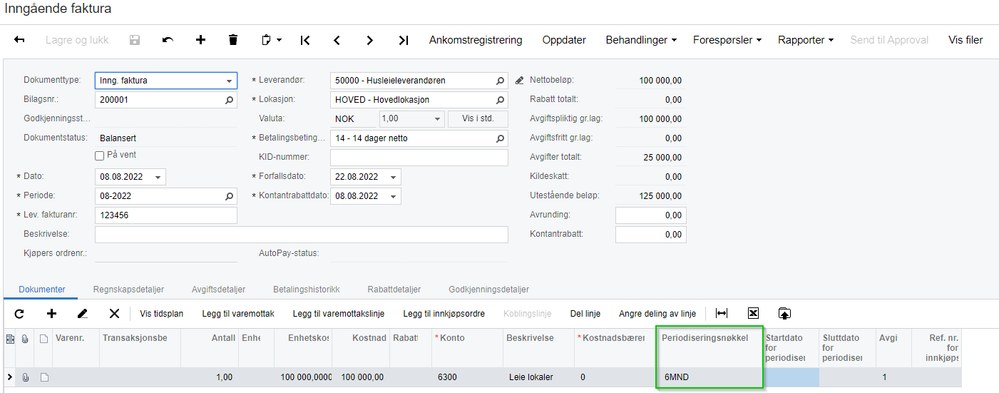Click Angre deling av linje
999x393 pixels.
pyautogui.click(x=658, y=313)
